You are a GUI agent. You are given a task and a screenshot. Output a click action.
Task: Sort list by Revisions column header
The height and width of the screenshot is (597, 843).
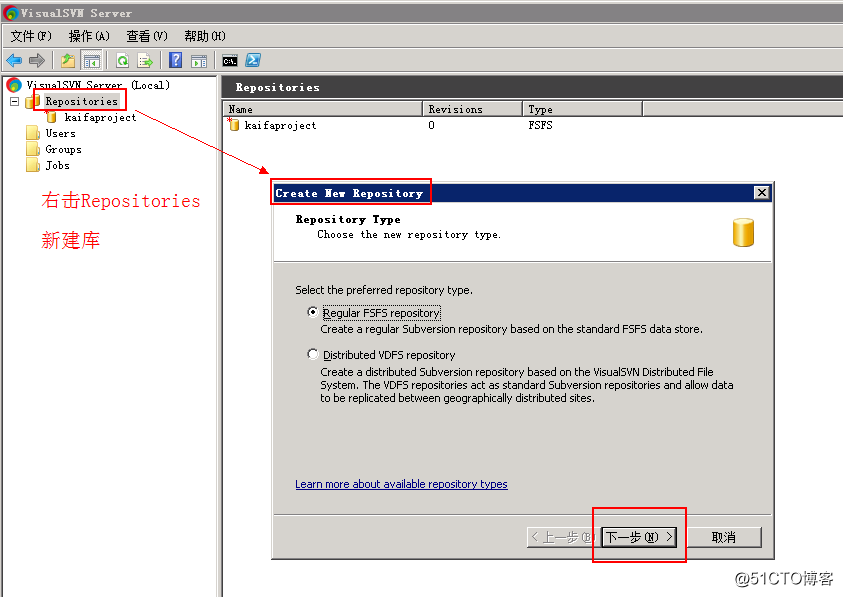click(x=472, y=109)
